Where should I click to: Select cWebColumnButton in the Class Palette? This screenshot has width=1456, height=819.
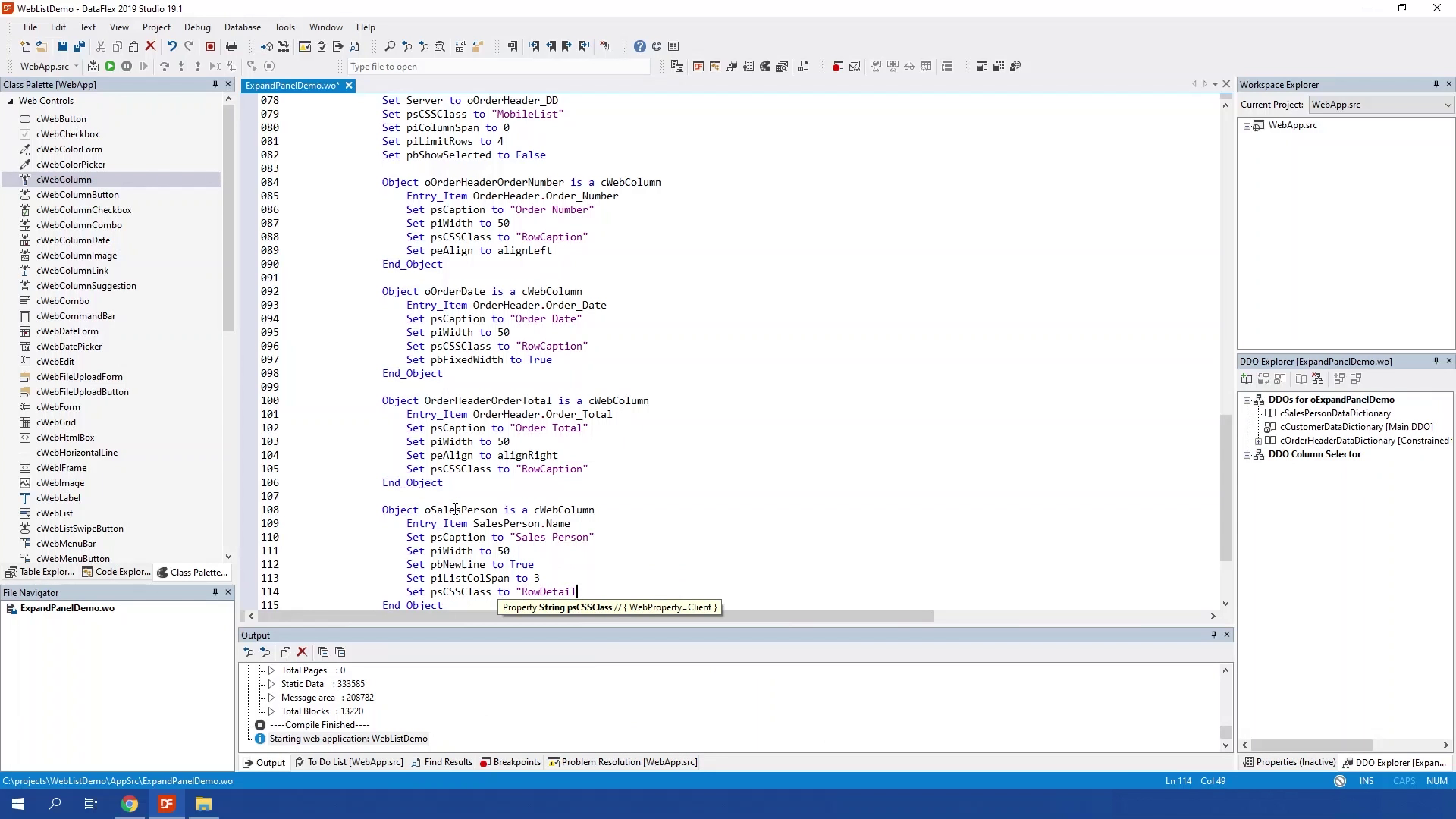[77, 195]
